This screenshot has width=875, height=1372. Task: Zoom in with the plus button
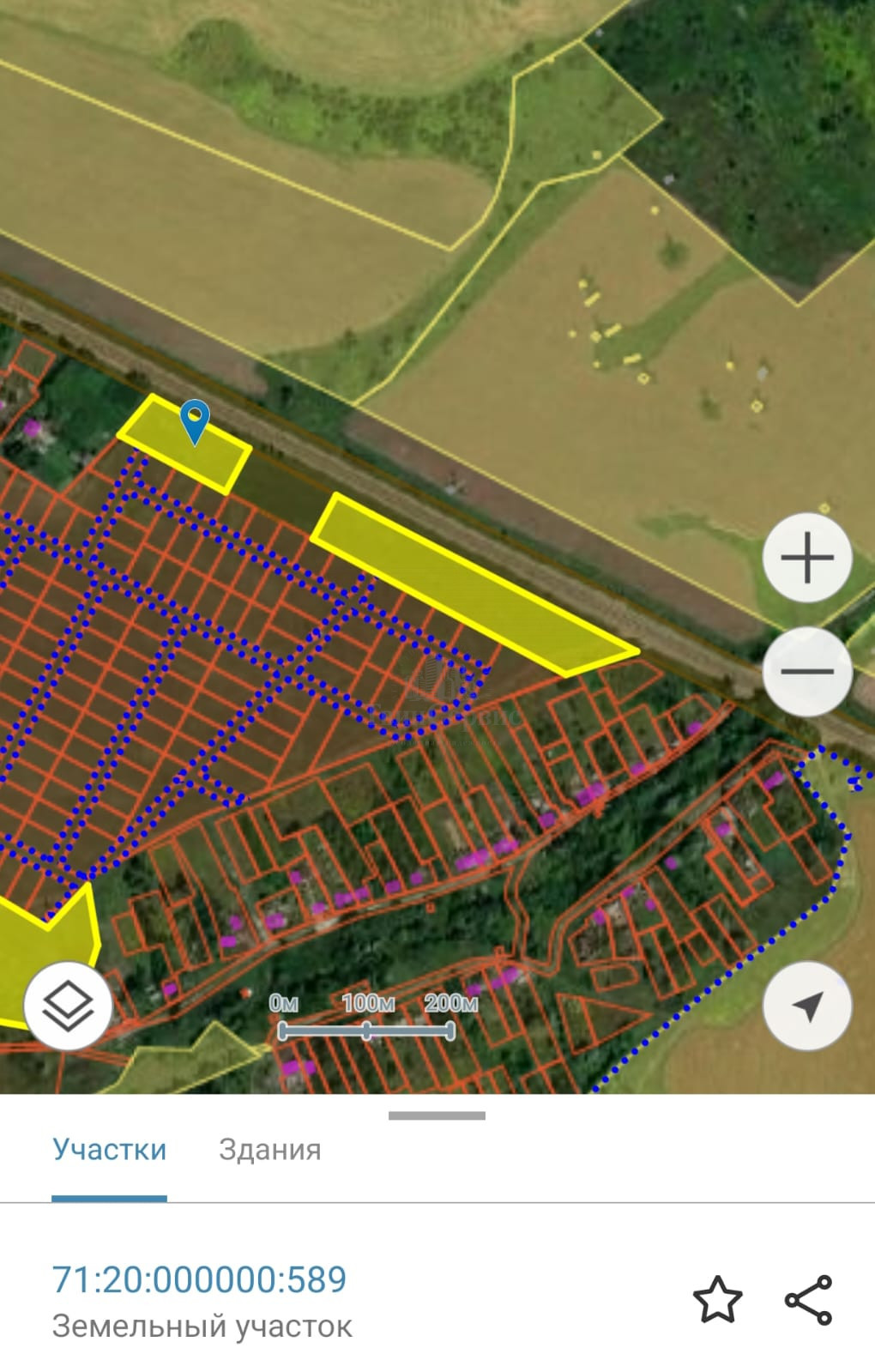[806, 558]
